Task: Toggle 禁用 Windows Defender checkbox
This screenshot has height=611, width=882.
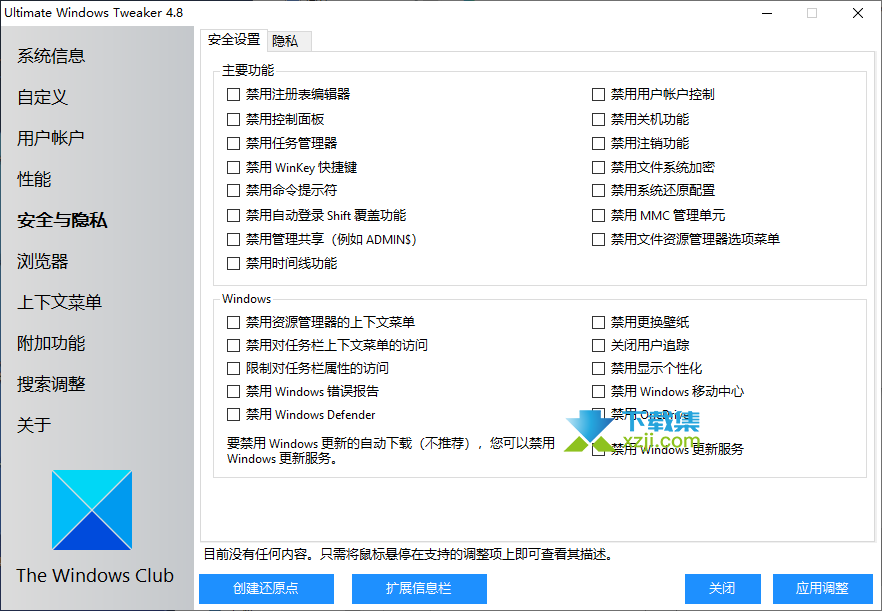Action: [x=233, y=415]
